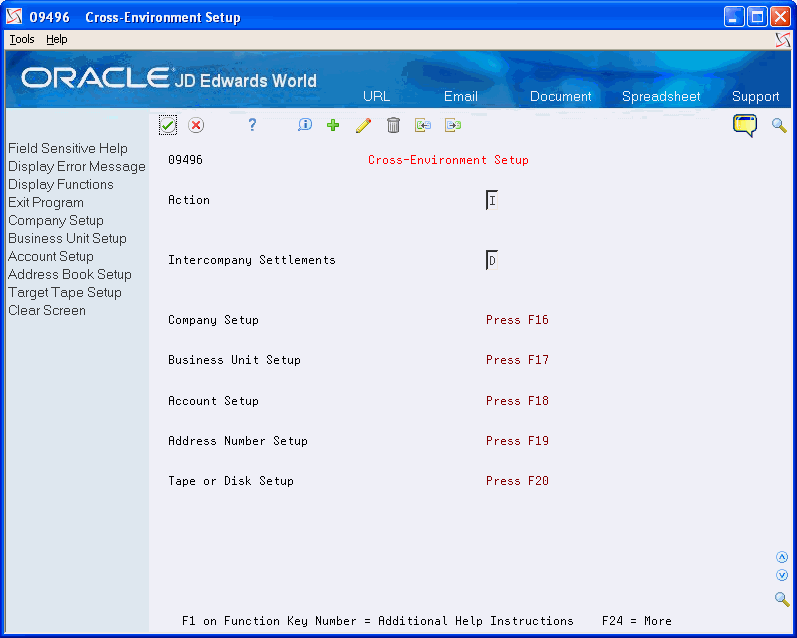Click the trash can Delete icon
797x638 pixels.
pyautogui.click(x=393, y=125)
